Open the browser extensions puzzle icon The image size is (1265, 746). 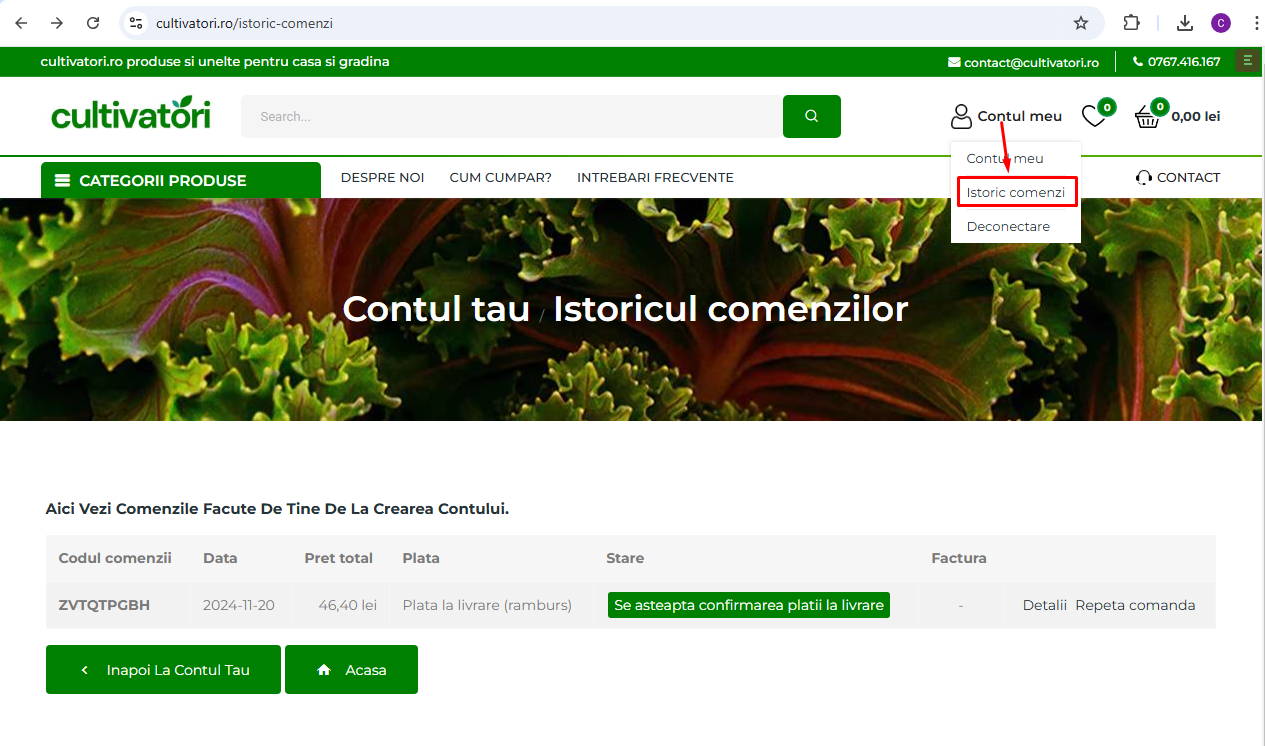click(1132, 23)
